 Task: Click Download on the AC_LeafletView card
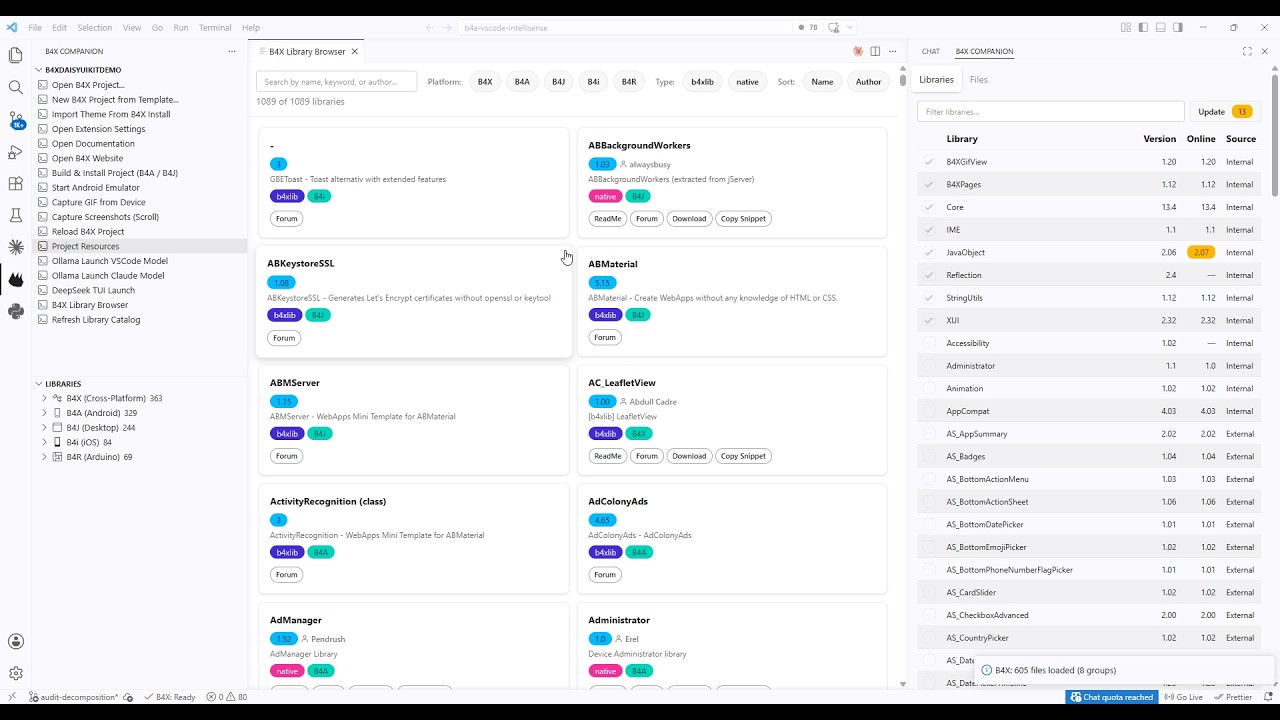(689, 456)
